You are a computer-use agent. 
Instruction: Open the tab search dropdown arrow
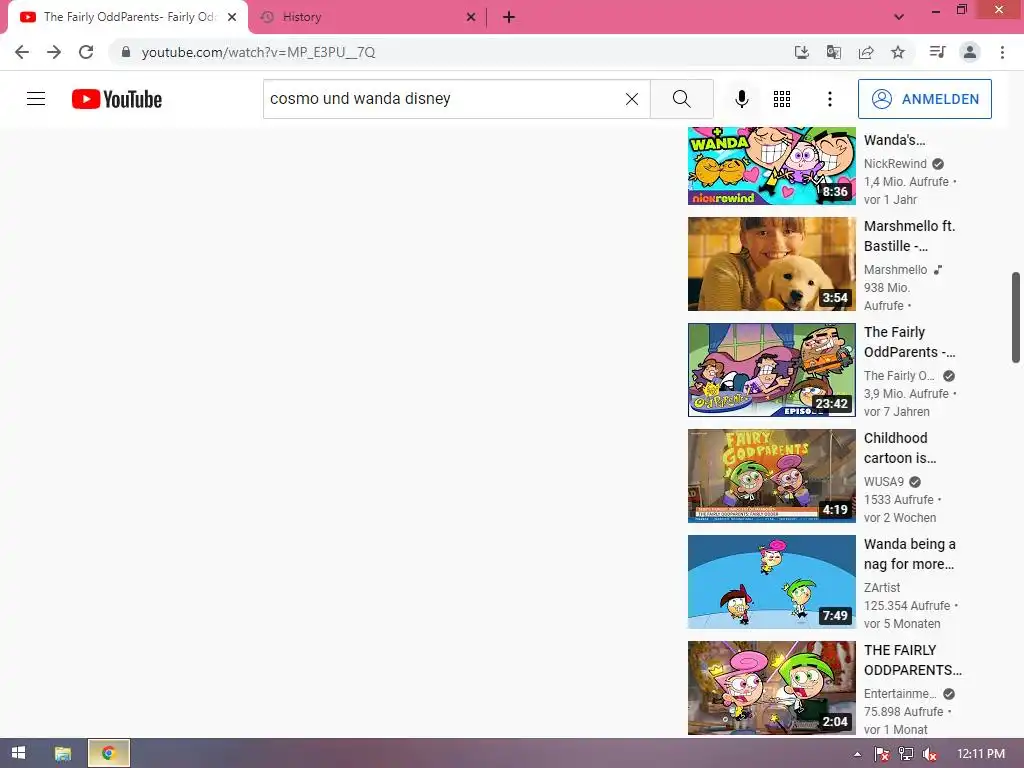coord(899,17)
